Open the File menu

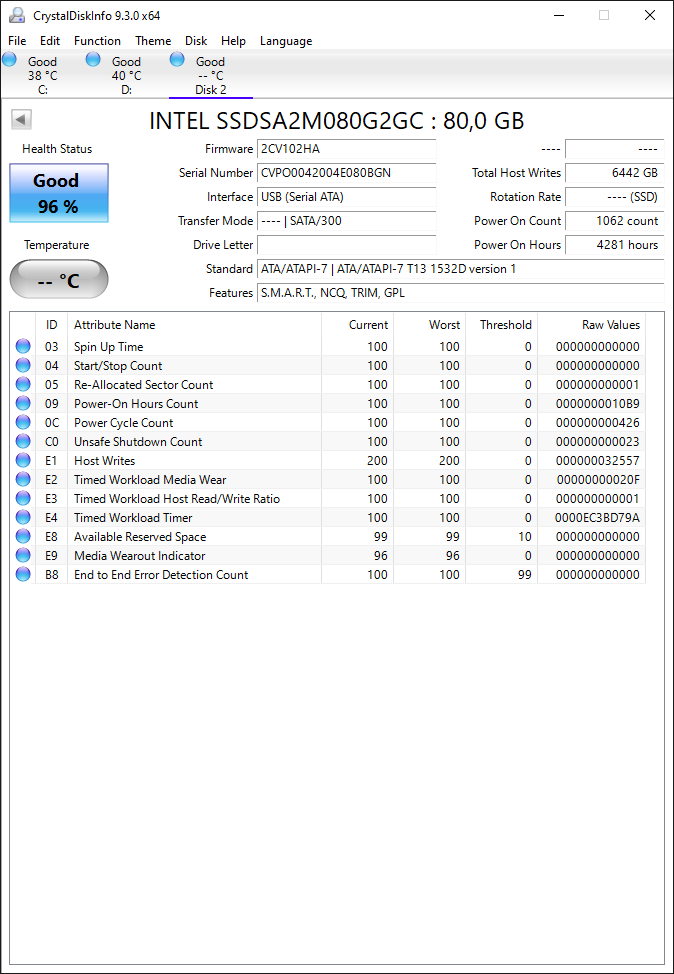point(17,41)
